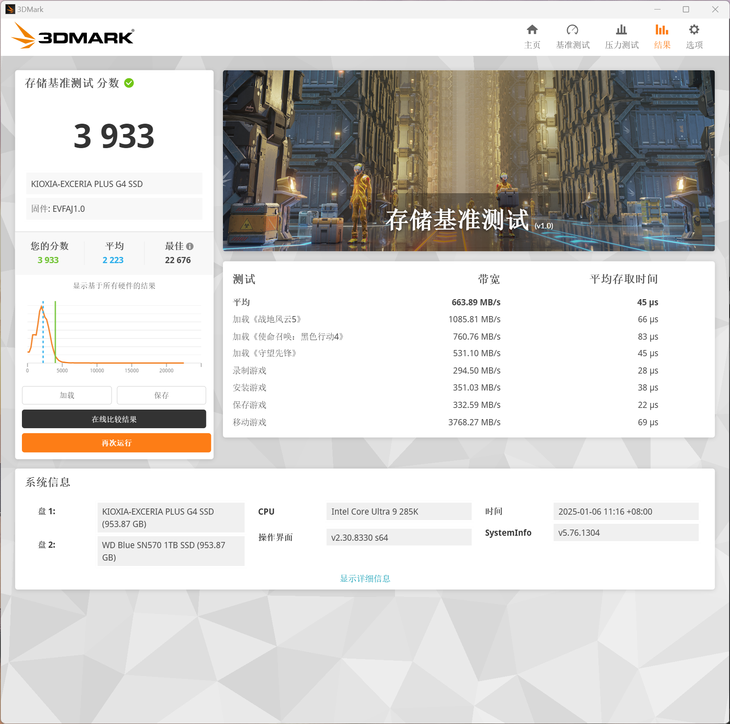Viewport: 730px width, 724px height.
Task: Click the 加载 load button
Action: point(67,395)
